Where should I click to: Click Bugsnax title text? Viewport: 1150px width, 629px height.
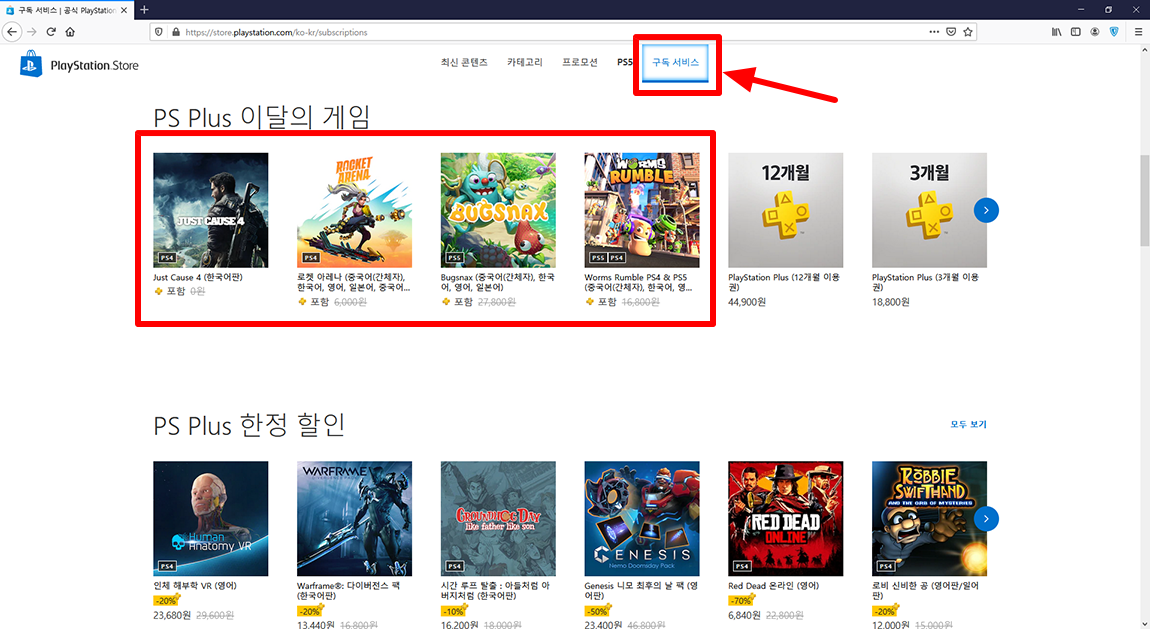pyautogui.click(x=497, y=282)
